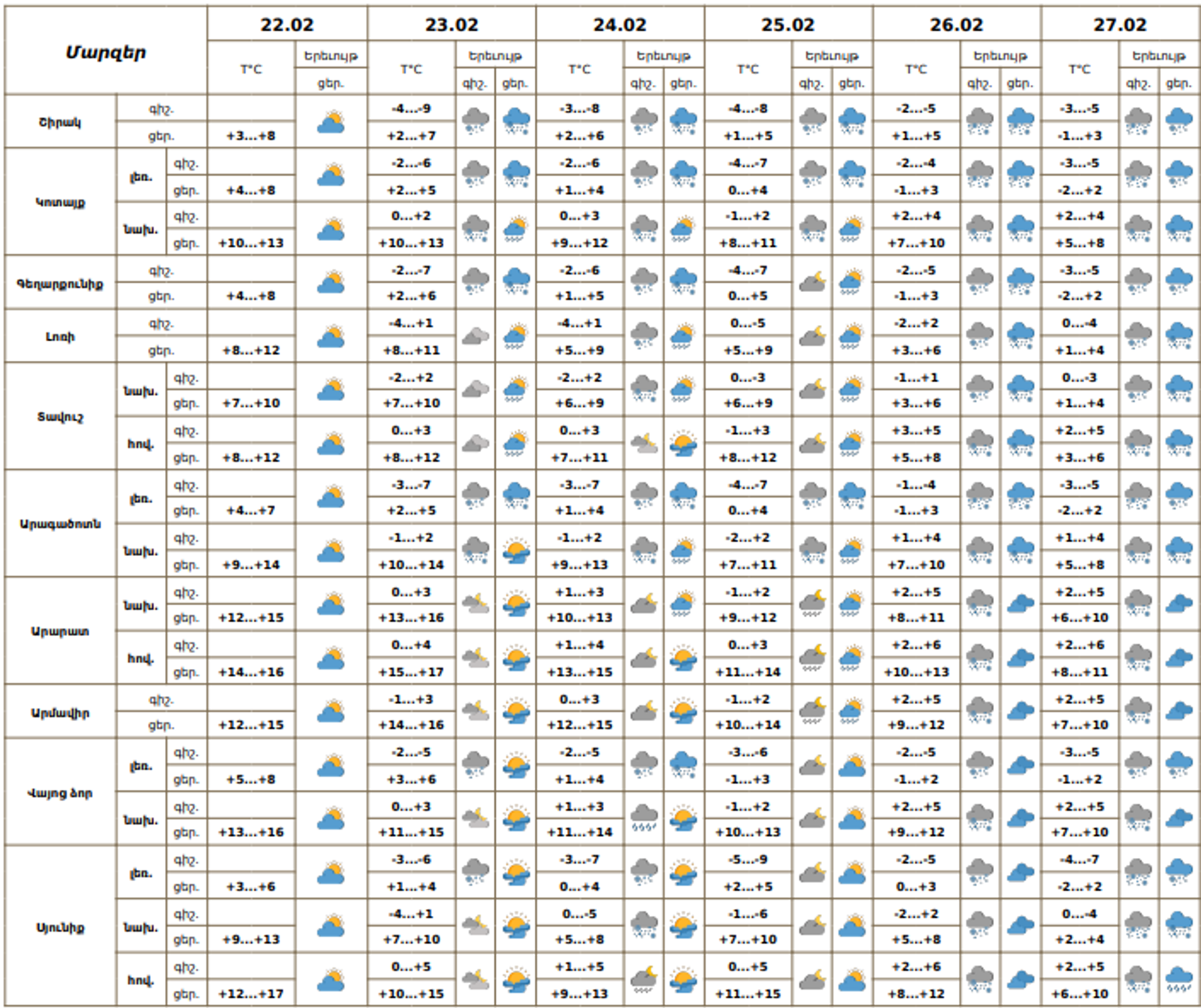Select Armavir's daytime weather icon for 25.02
Screen dimensions: 1201x1008
click(851, 712)
